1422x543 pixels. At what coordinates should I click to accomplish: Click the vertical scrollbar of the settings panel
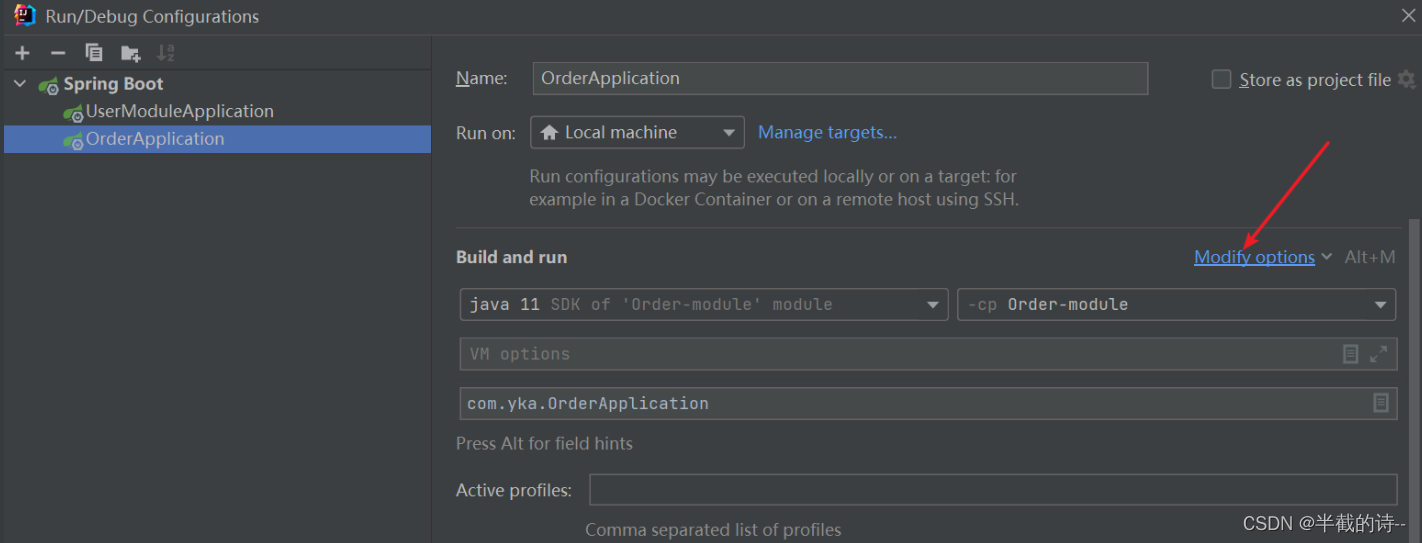click(1414, 380)
